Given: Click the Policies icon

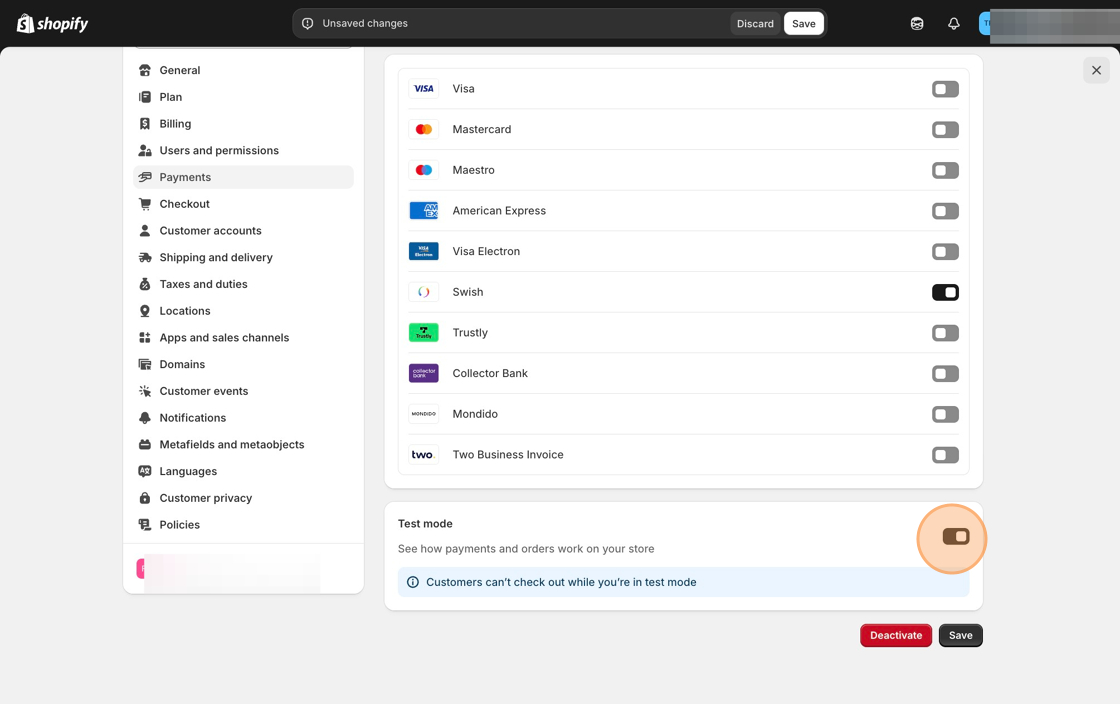Looking at the screenshot, I should click(145, 525).
